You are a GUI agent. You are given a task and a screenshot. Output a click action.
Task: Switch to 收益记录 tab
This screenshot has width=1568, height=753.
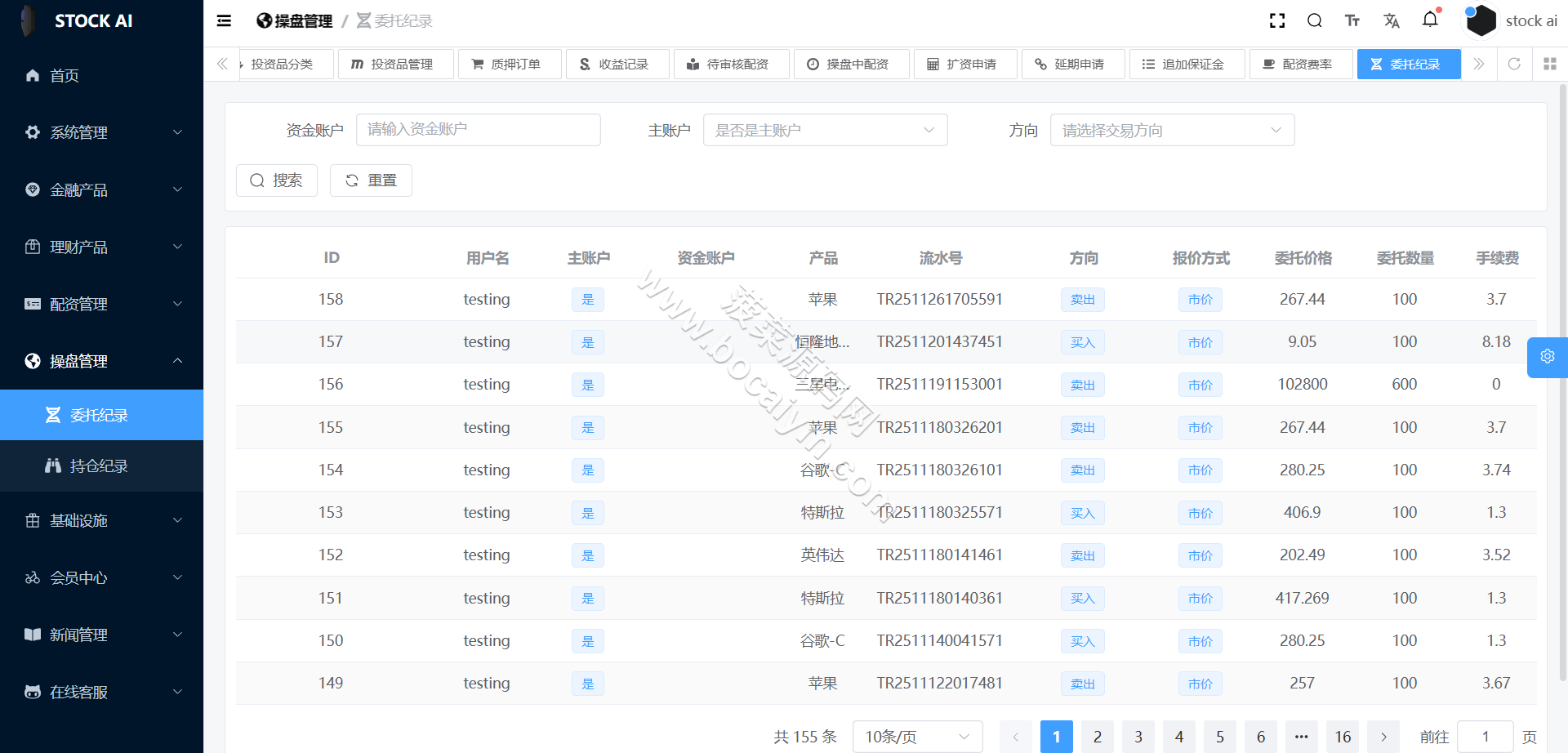(x=617, y=64)
